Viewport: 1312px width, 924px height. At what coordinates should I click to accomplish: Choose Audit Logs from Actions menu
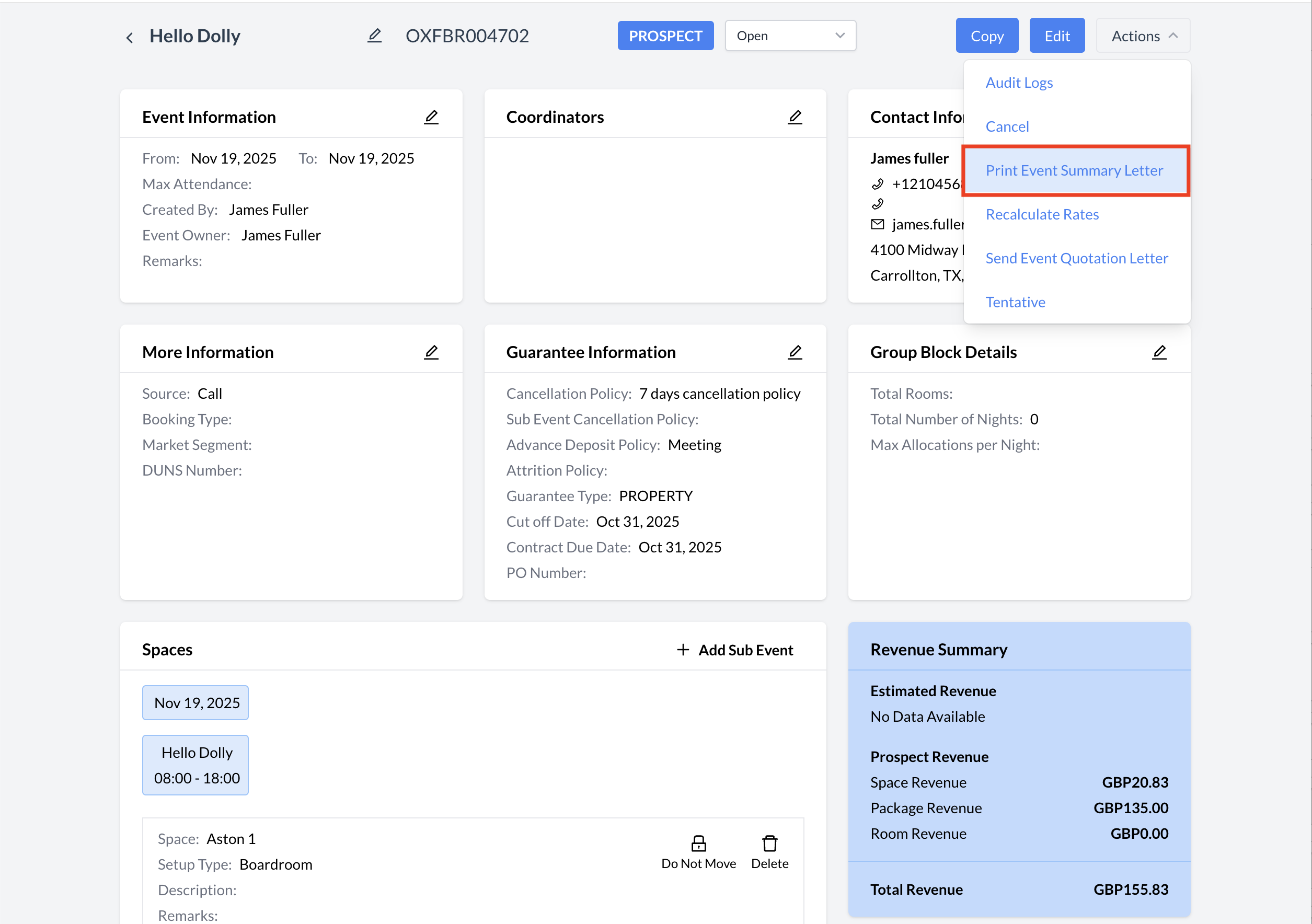(1019, 83)
